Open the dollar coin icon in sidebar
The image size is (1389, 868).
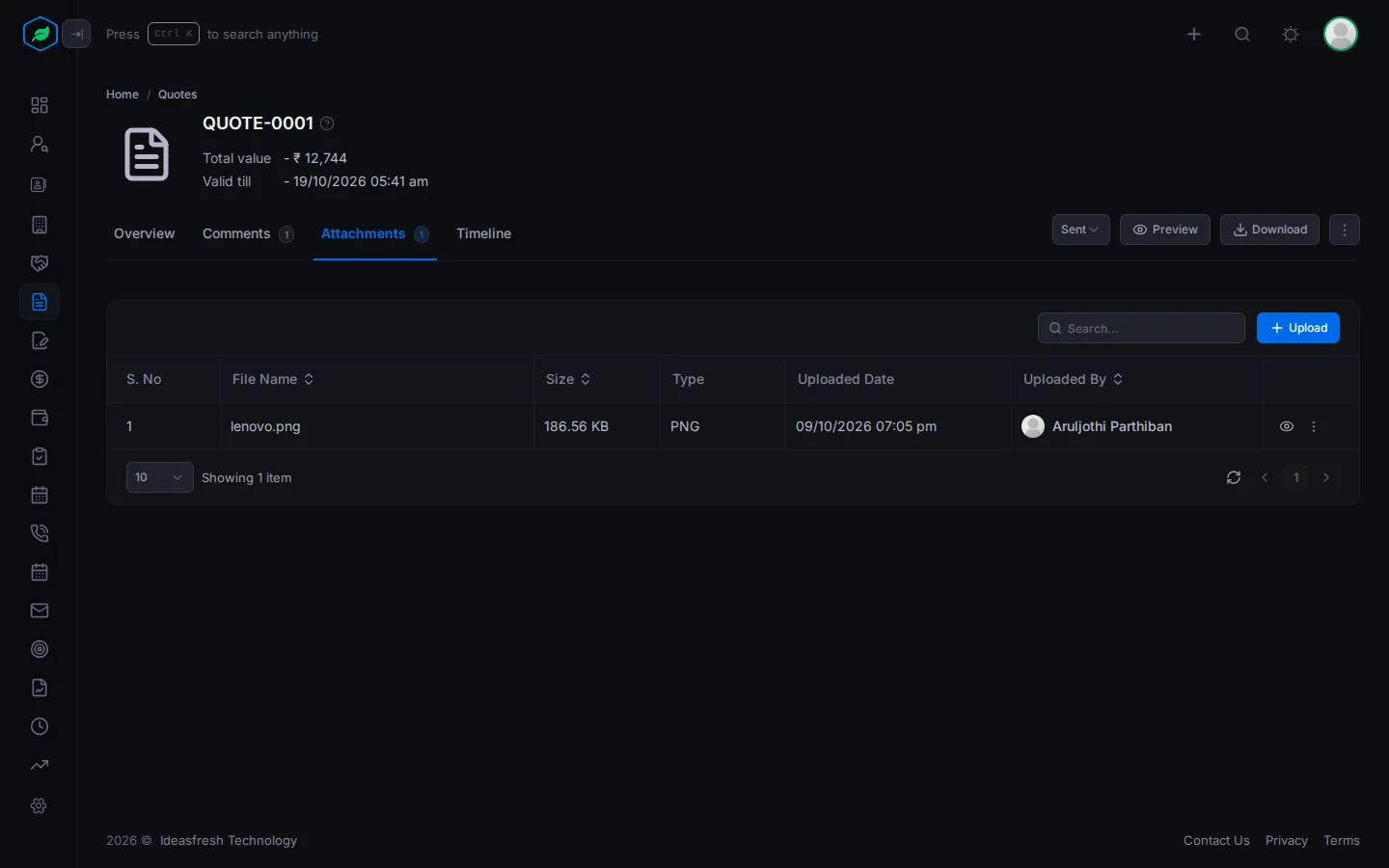click(x=40, y=379)
